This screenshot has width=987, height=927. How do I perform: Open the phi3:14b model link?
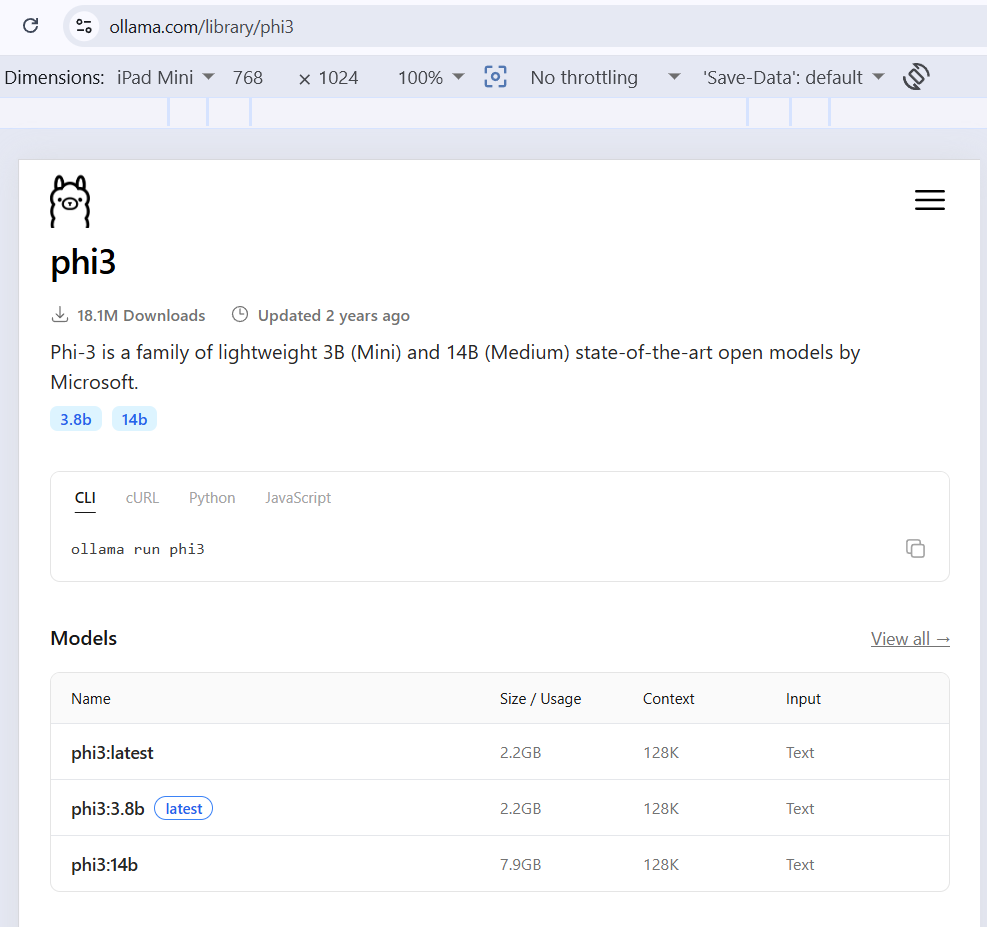click(104, 865)
